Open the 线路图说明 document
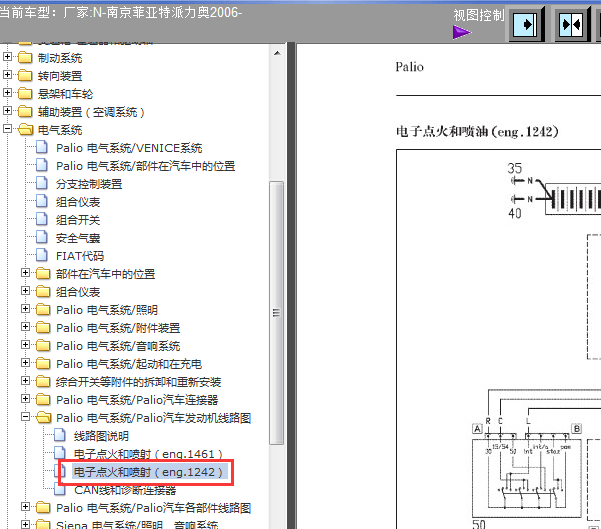This screenshot has height=529, width=601. [101, 436]
